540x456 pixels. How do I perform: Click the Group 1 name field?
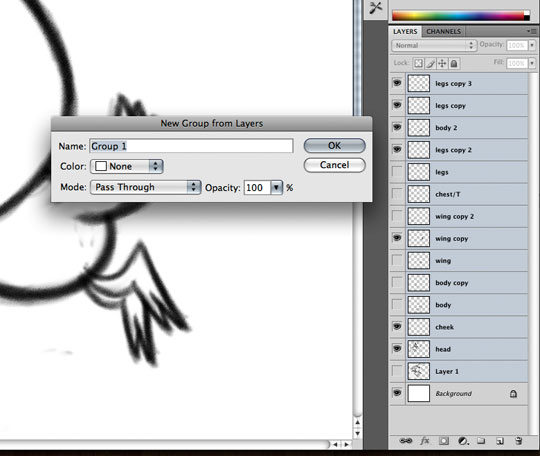click(x=191, y=146)
